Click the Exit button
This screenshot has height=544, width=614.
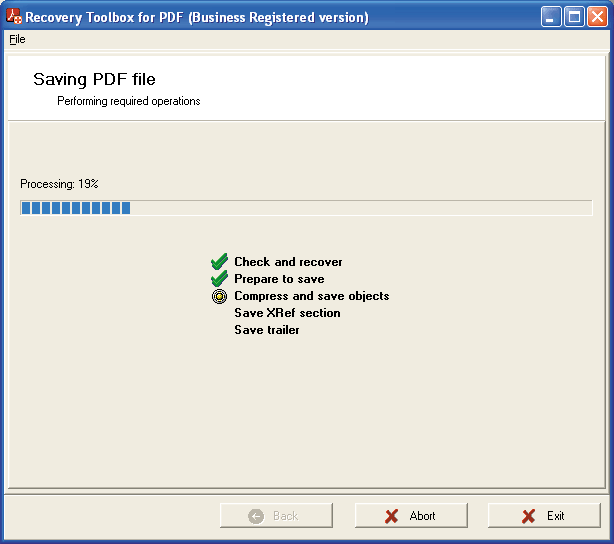coord(544,515)
